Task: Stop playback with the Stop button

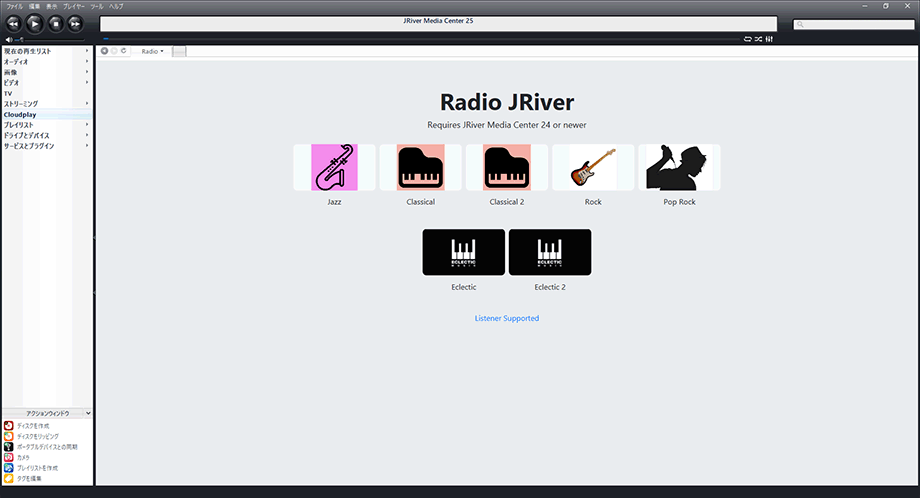Action: 56,23
